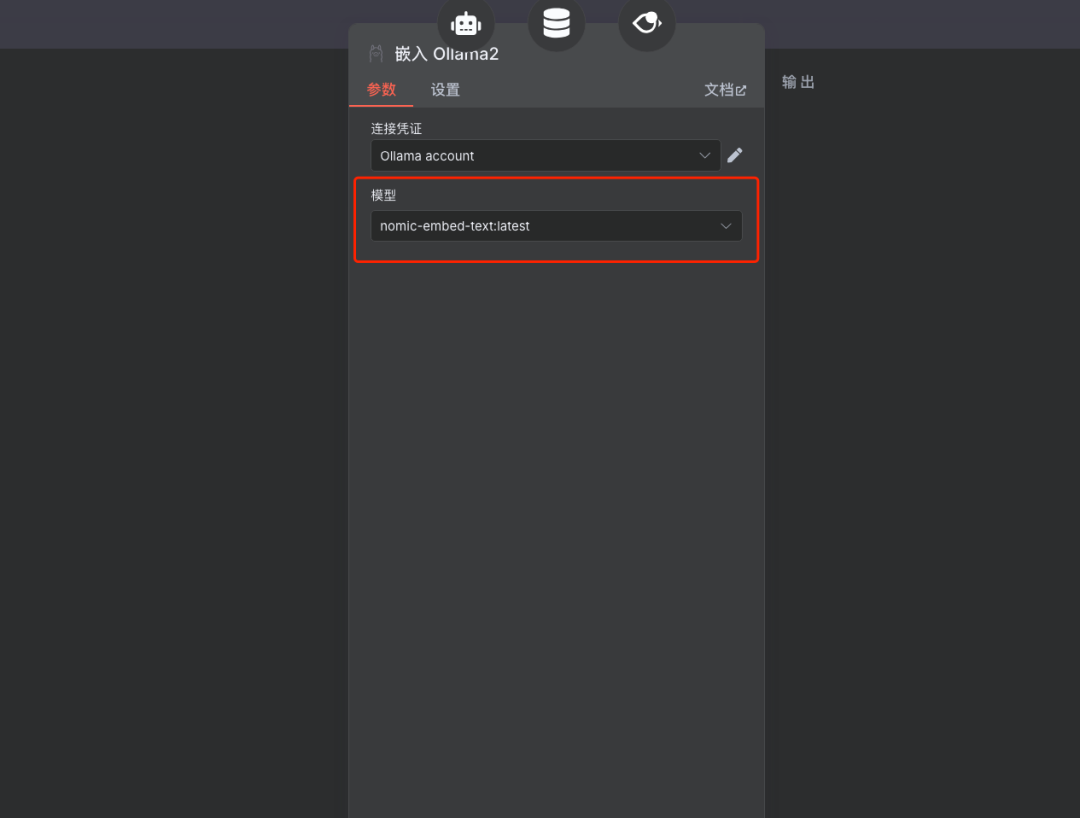Click the Ollama llama icon in header
The image size is (1080, 818).
pos(375,54)
